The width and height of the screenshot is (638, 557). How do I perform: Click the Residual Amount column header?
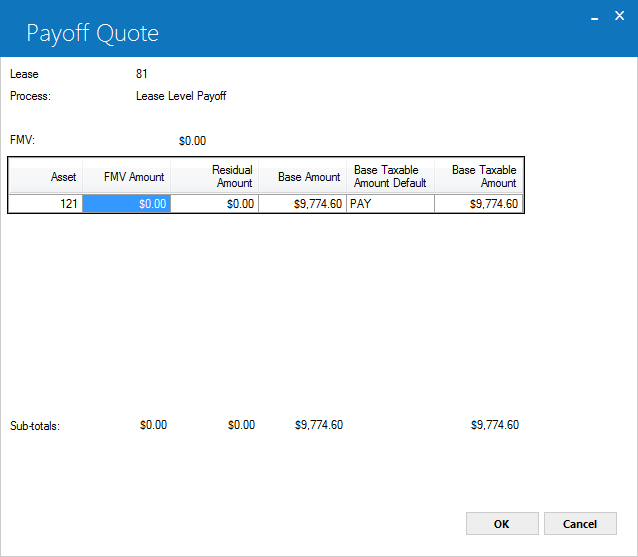point(214,176)
